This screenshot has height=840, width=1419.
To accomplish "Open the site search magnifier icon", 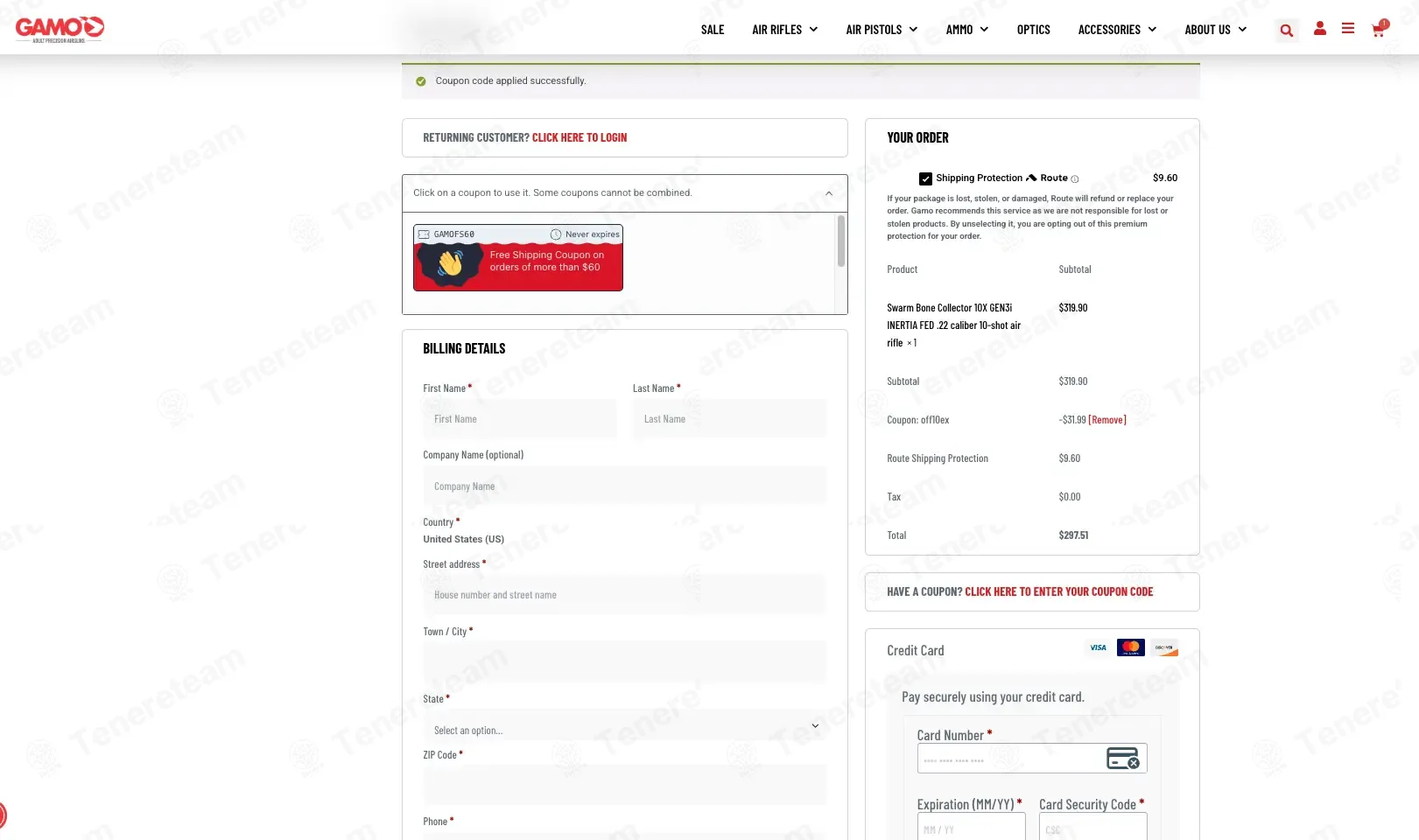I will tap(1287, 31).
